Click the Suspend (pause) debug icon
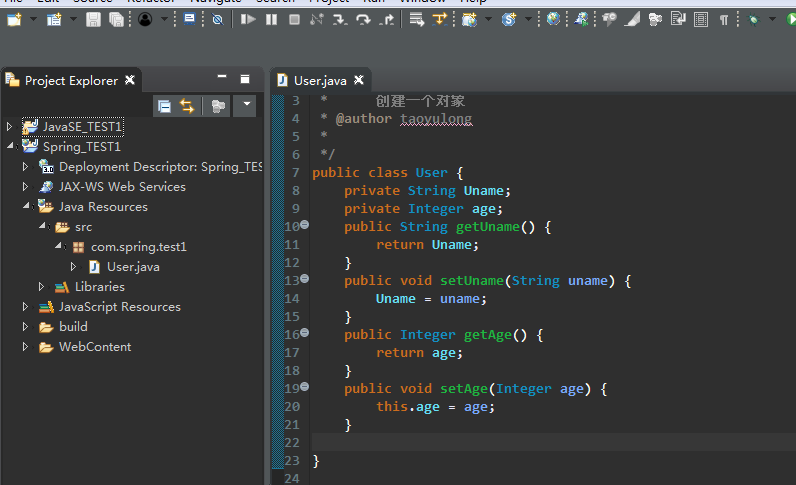Viewport: 796px width, 485px height. tap(271, 19)
